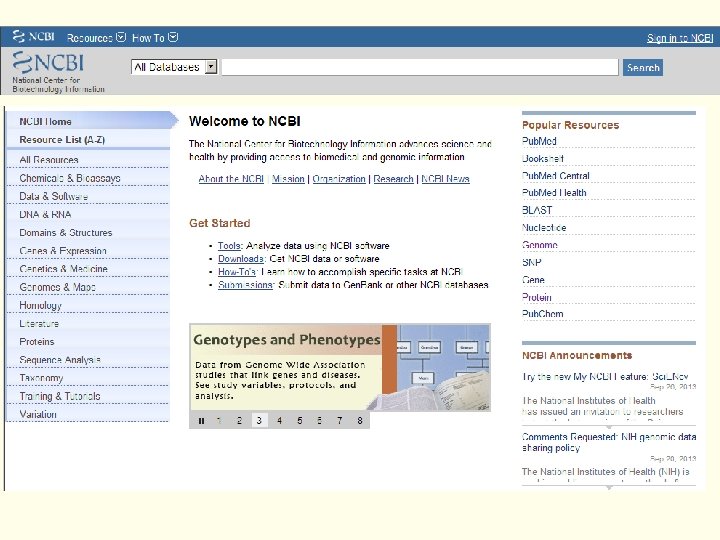Open Literature category
This screenshot has height=540, width=720.
pos(39,324)
